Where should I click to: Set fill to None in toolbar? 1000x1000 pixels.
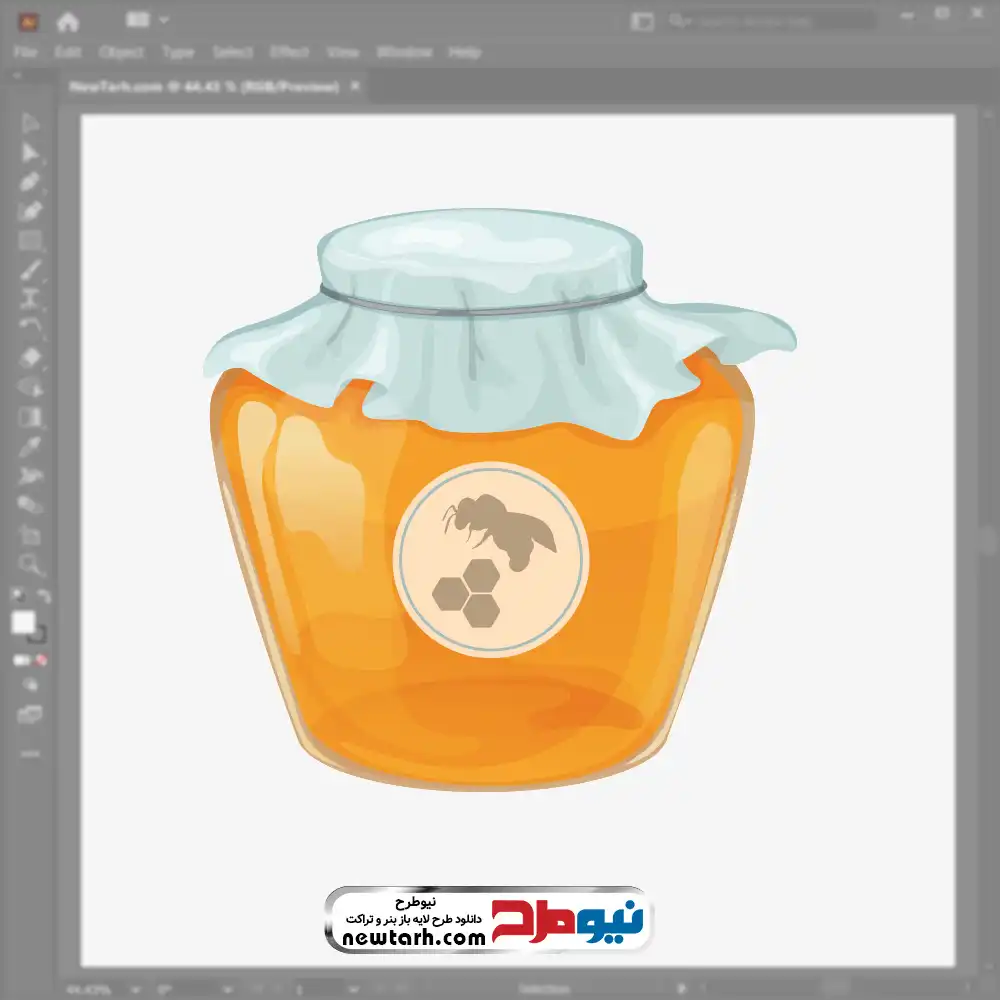point(42,660)
